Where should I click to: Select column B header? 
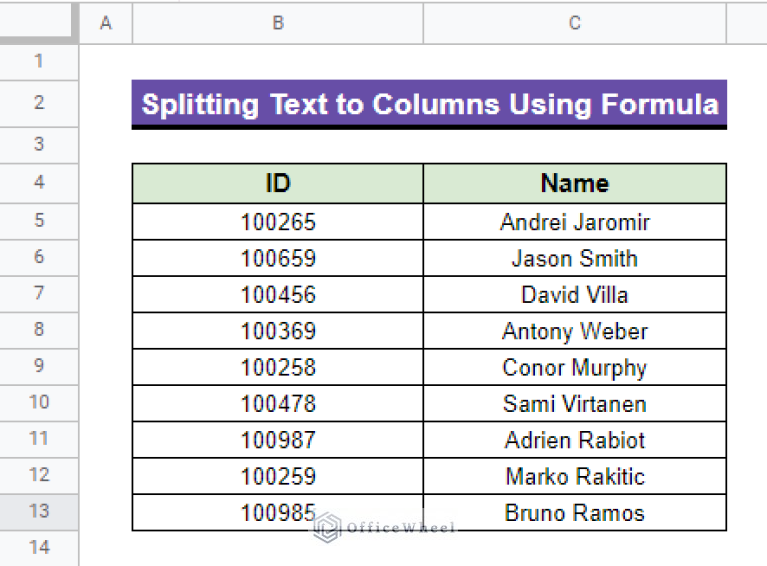pyautogui.click(x=277, y=23)
